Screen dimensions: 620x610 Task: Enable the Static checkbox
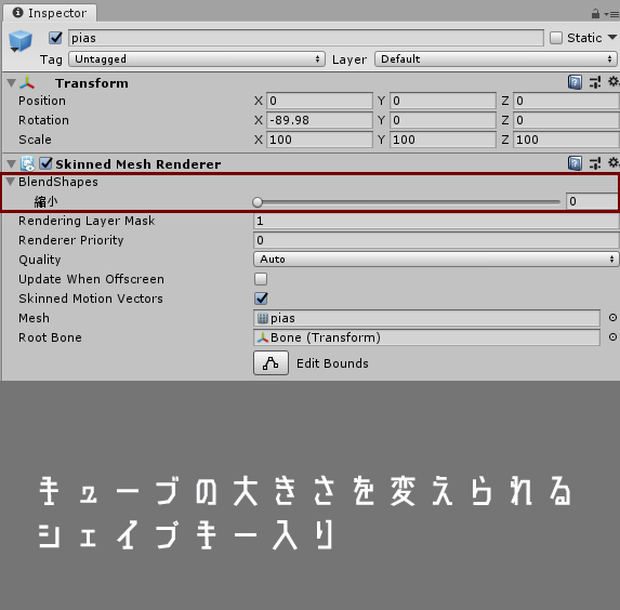(x=556, y=38)
